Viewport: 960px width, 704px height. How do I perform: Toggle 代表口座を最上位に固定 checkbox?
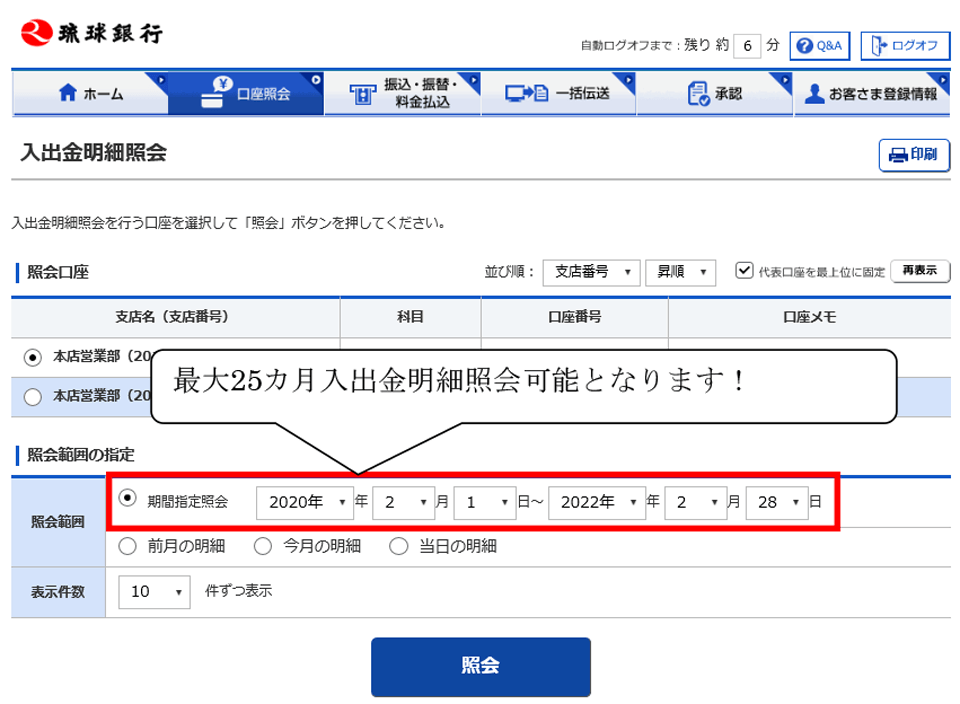744,271
